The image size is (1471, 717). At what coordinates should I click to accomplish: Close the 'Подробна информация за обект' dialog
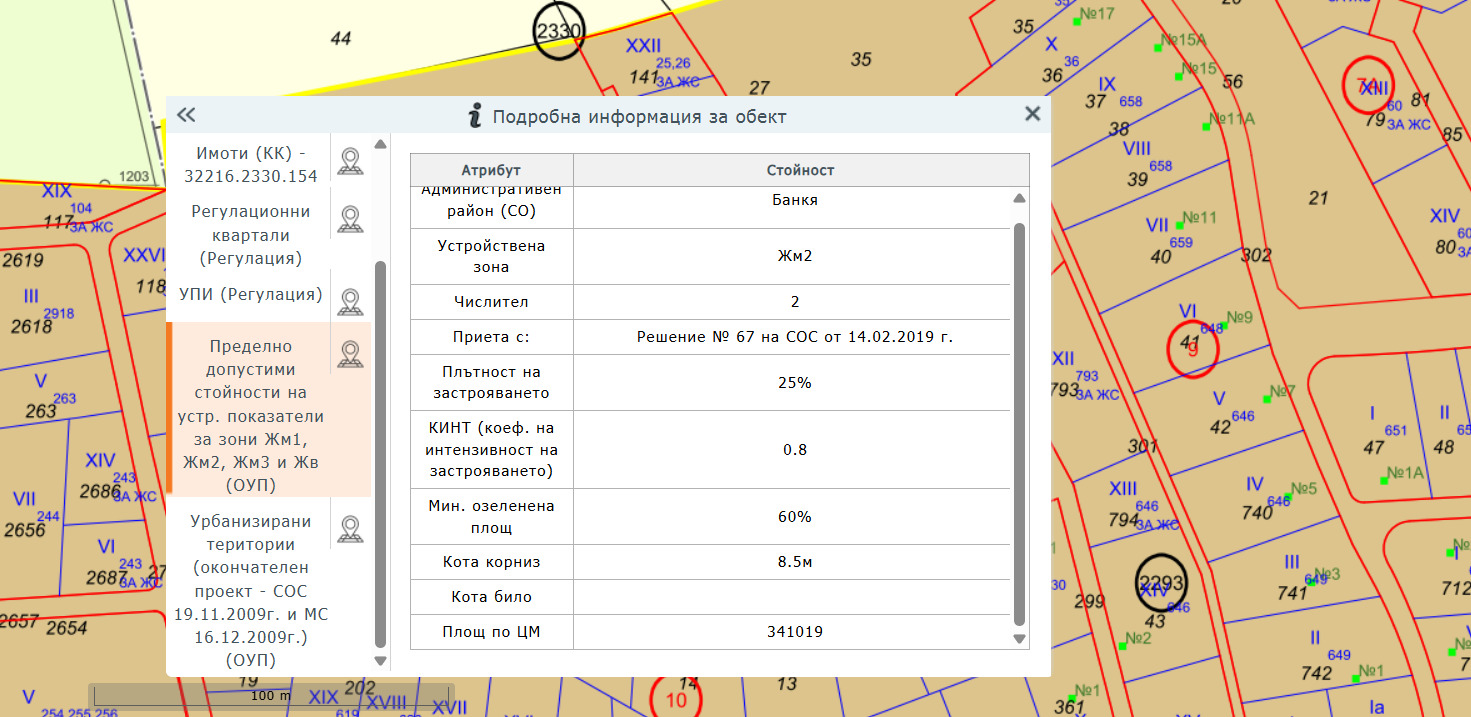(x=1032, y=114)
